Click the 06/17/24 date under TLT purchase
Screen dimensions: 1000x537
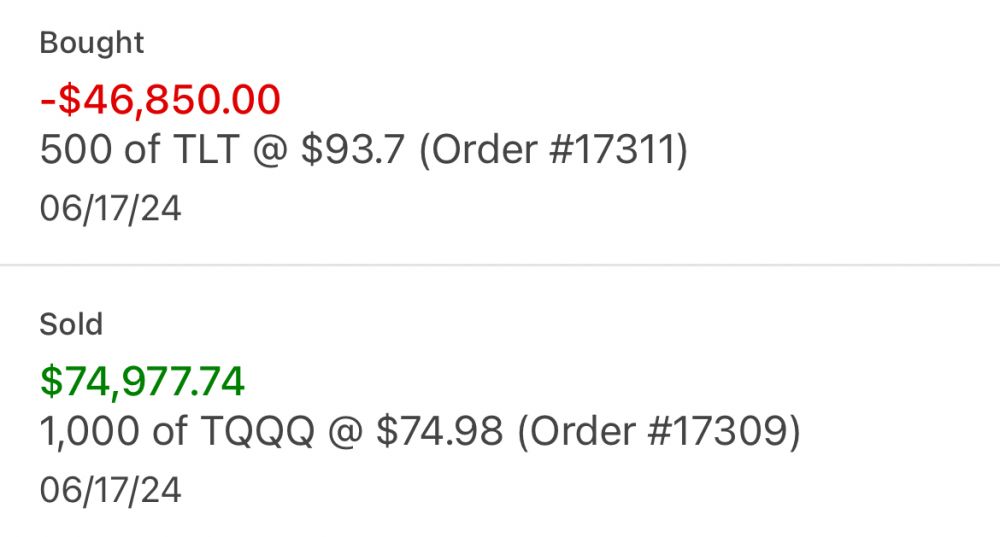click(x=110, y=209)
